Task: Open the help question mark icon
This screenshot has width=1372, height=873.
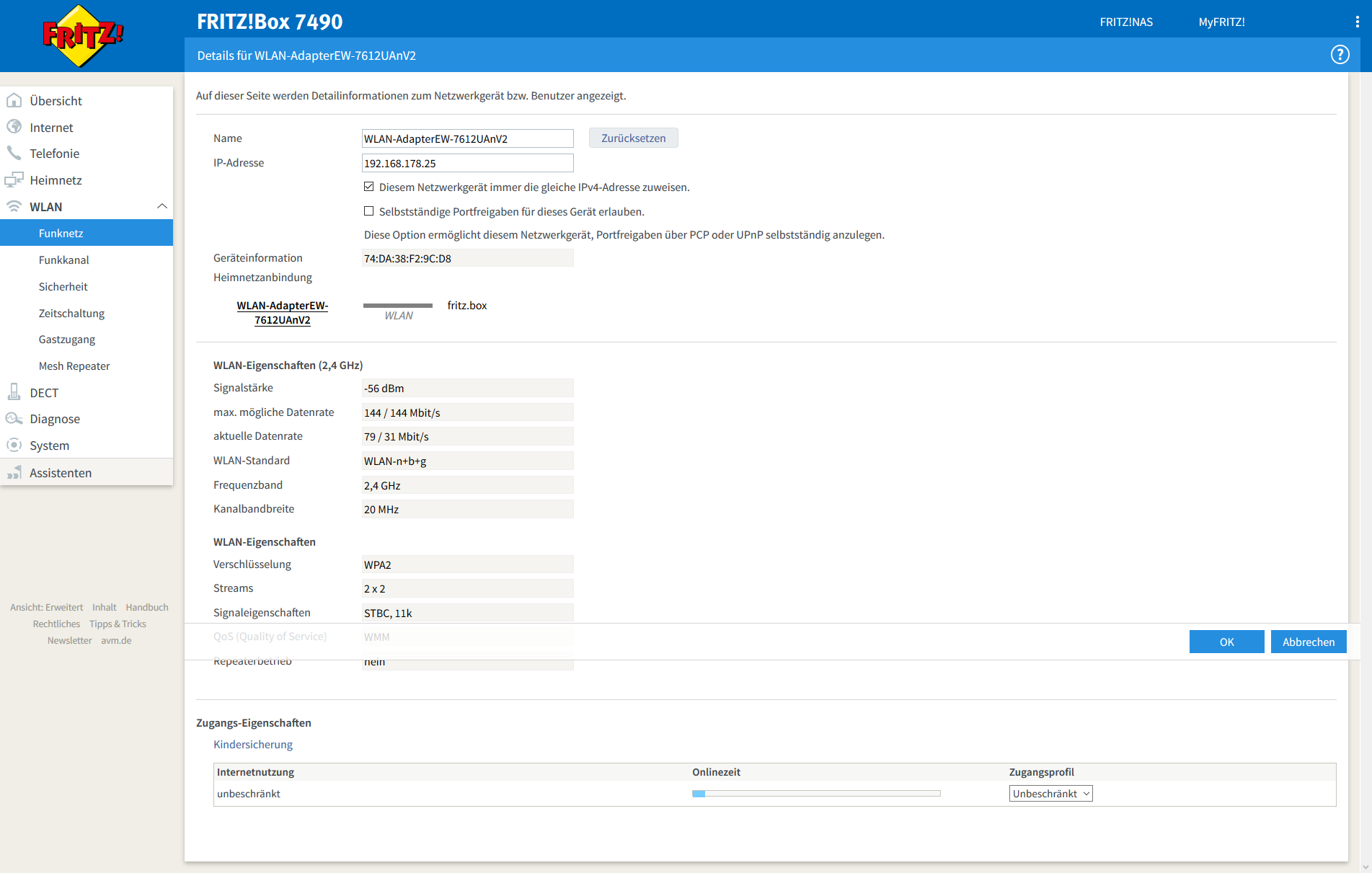Action: [1340, 55]
